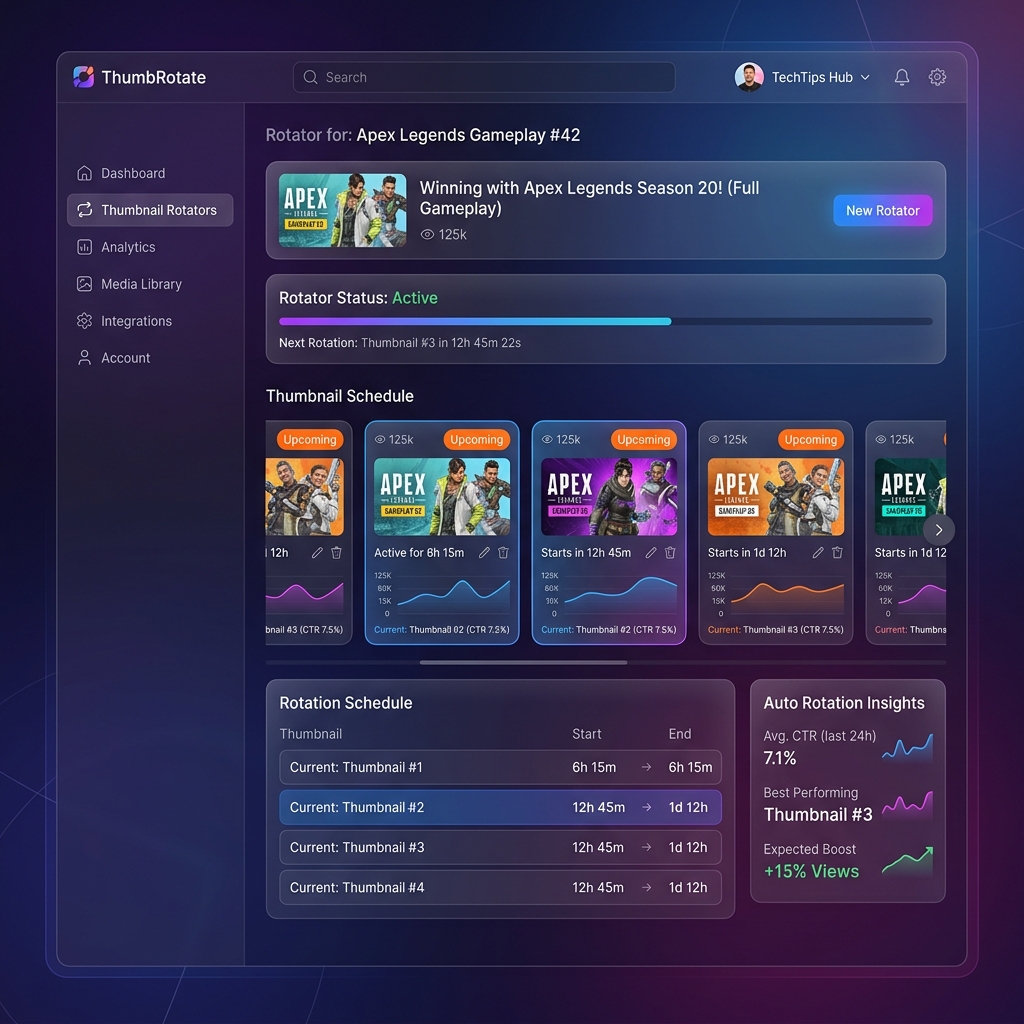The height and width of the screenshot is (1024, 1024).
Task: Click the main video thumbnail image
Action: 342,210
